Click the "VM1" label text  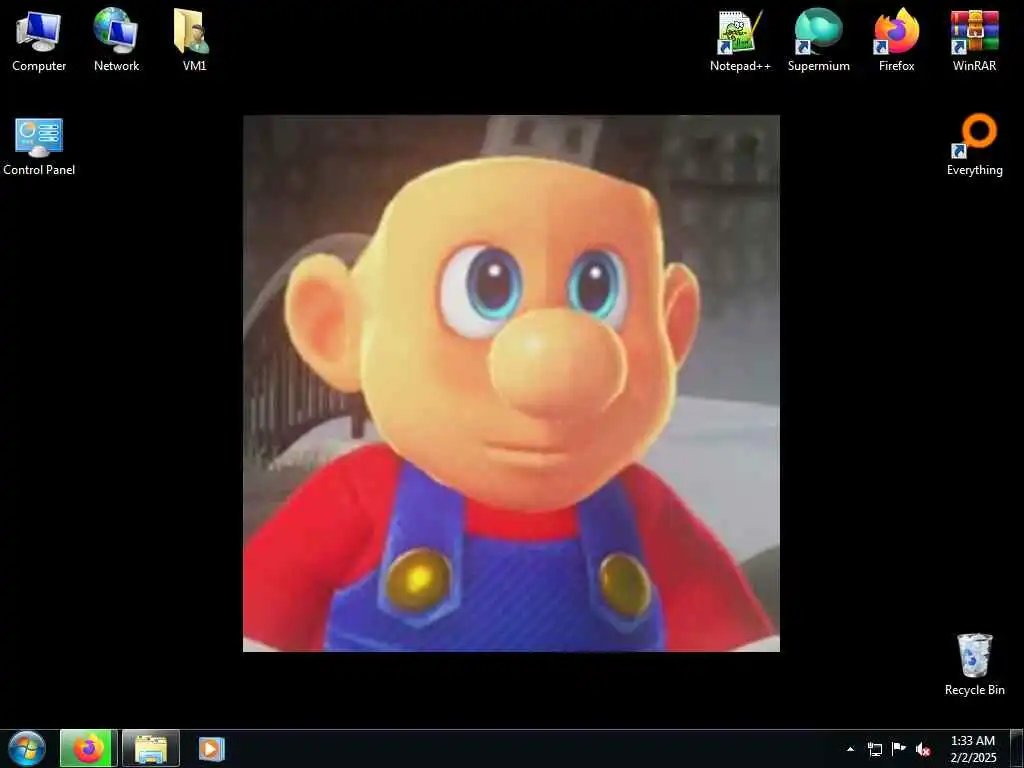[x=194, y=66]
